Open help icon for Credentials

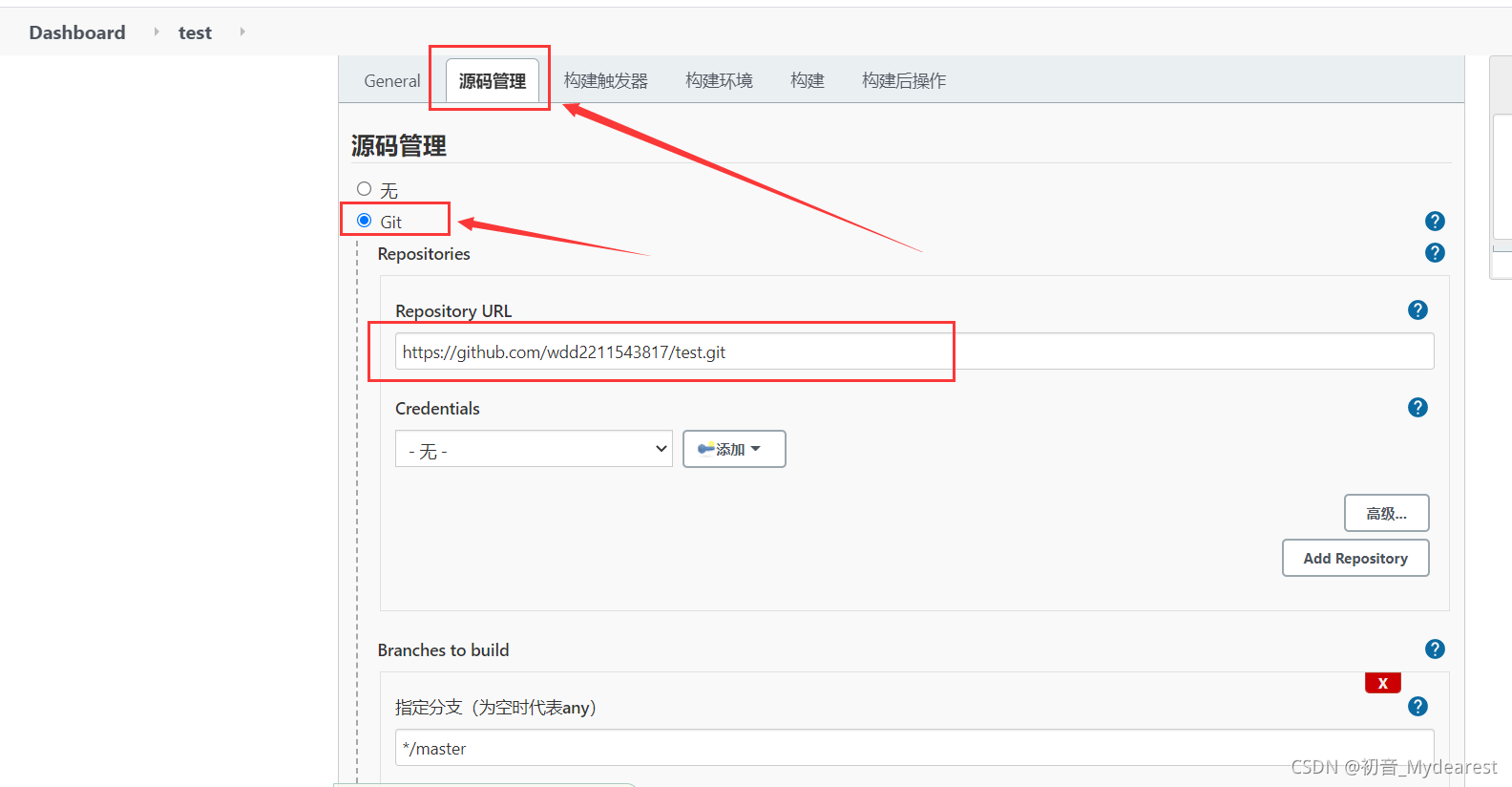tap(1417, 408)
